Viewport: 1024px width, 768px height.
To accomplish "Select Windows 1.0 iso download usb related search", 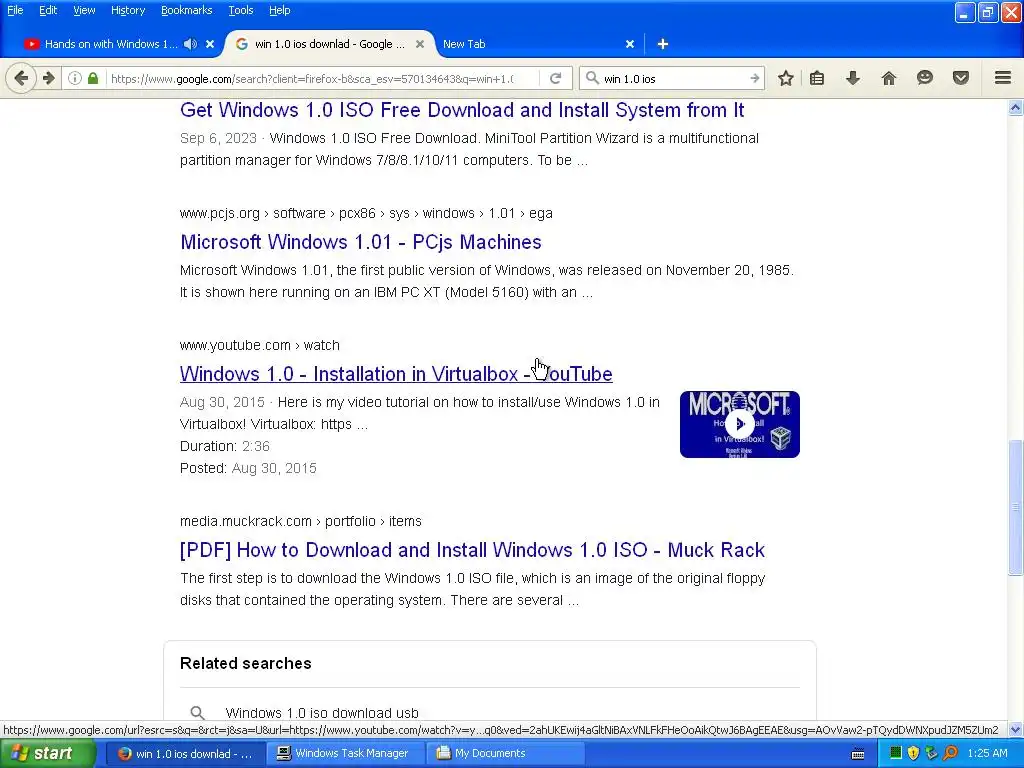I will 322,712.
